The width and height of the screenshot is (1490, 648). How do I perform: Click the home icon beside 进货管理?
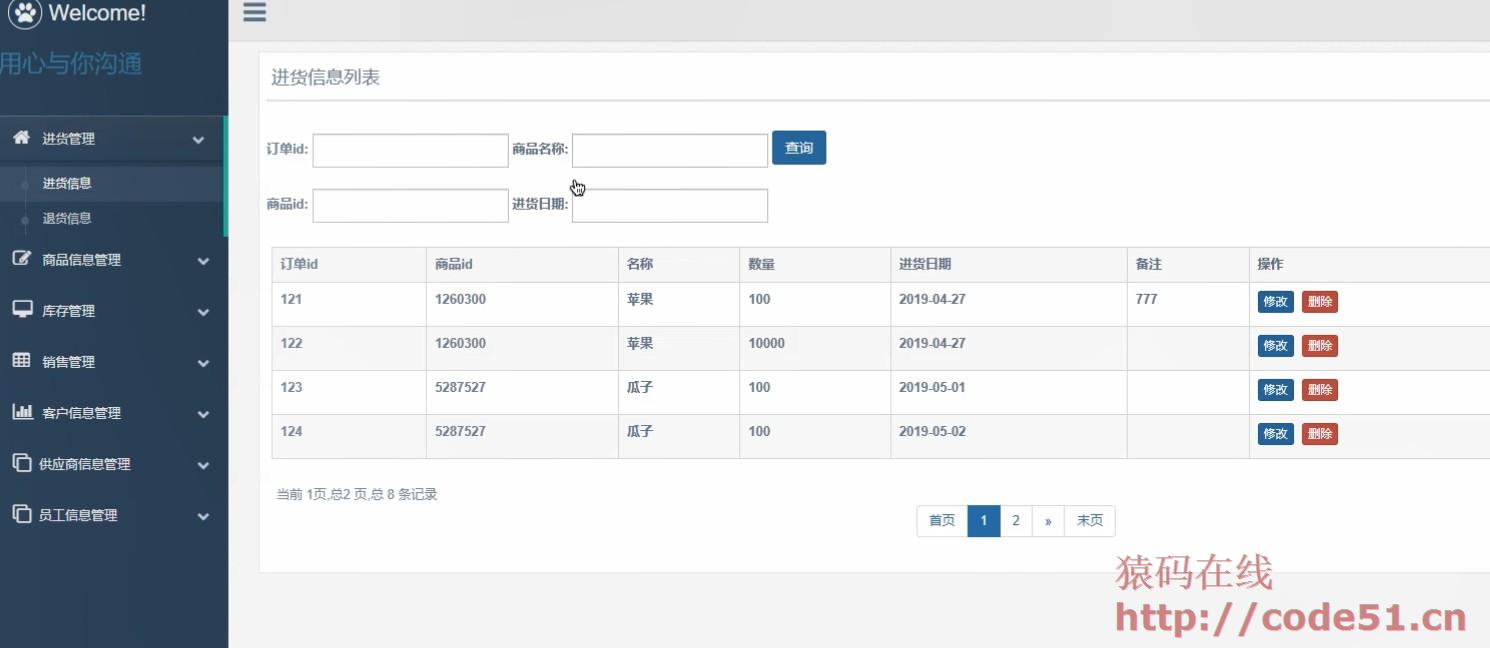(x=21, y=138)
